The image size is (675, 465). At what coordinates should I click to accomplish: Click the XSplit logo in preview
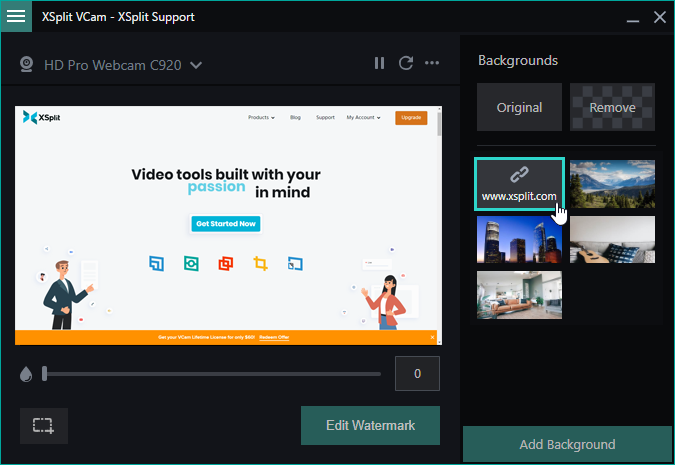[x=41, y=117]
